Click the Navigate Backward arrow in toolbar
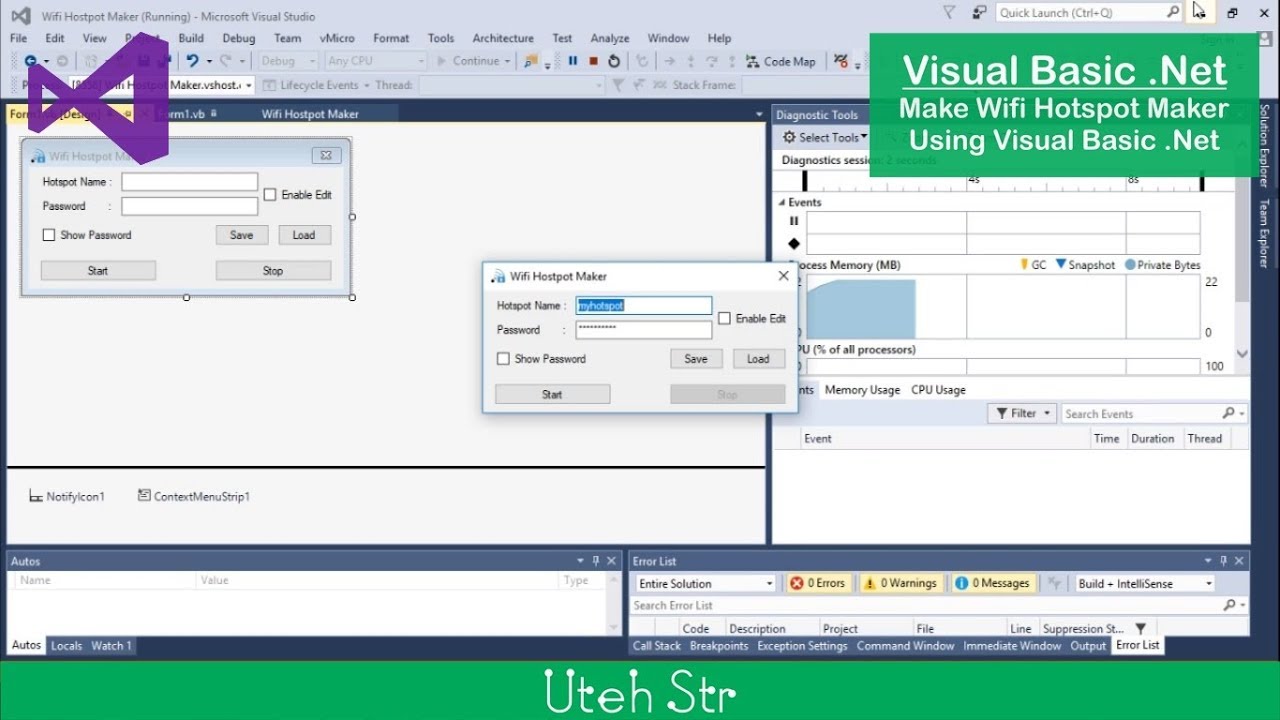 (31, 61)
